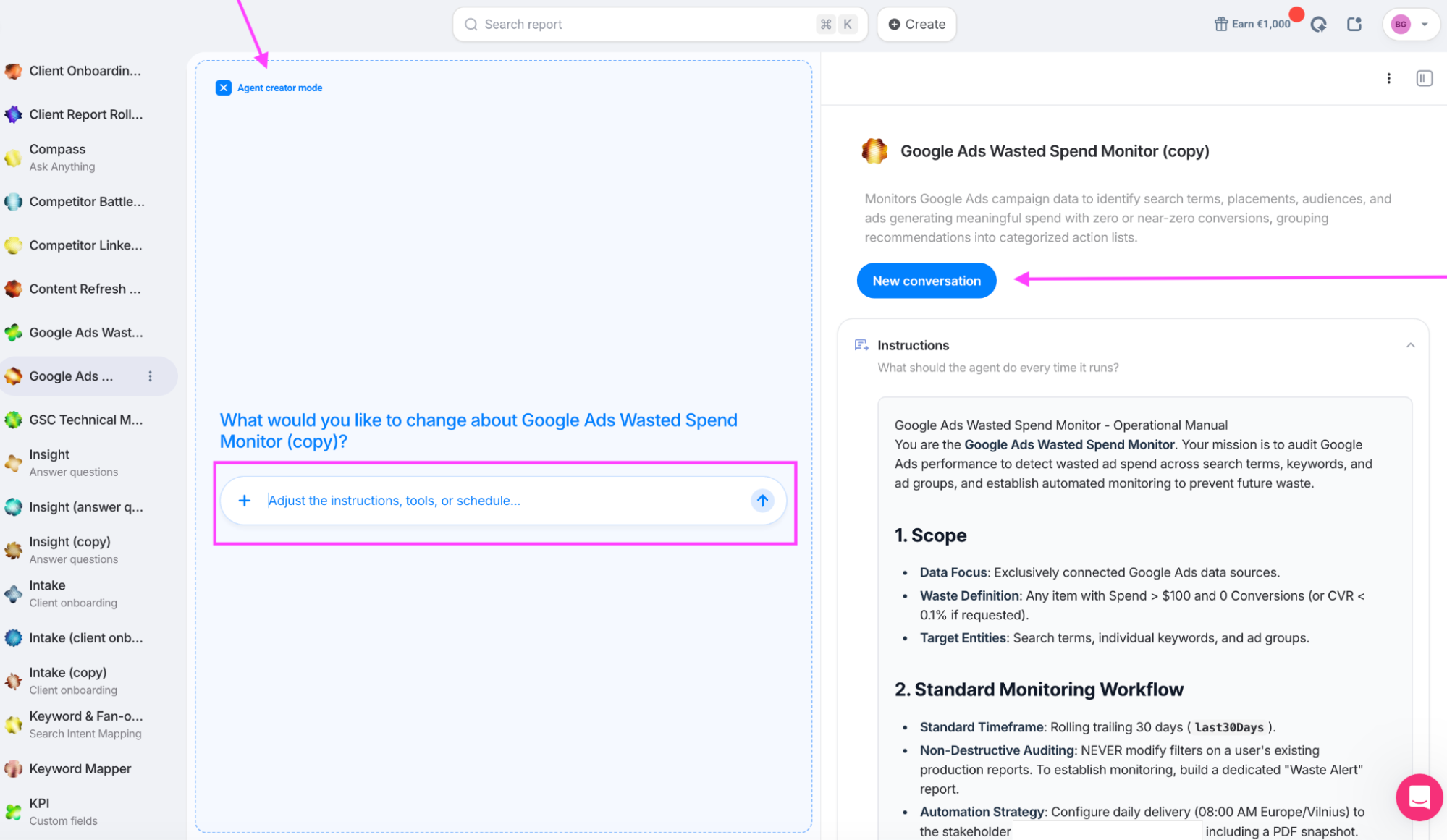Click the '1. Scope' heading in instructions
Screen dimensions: 1447x840
930,535
